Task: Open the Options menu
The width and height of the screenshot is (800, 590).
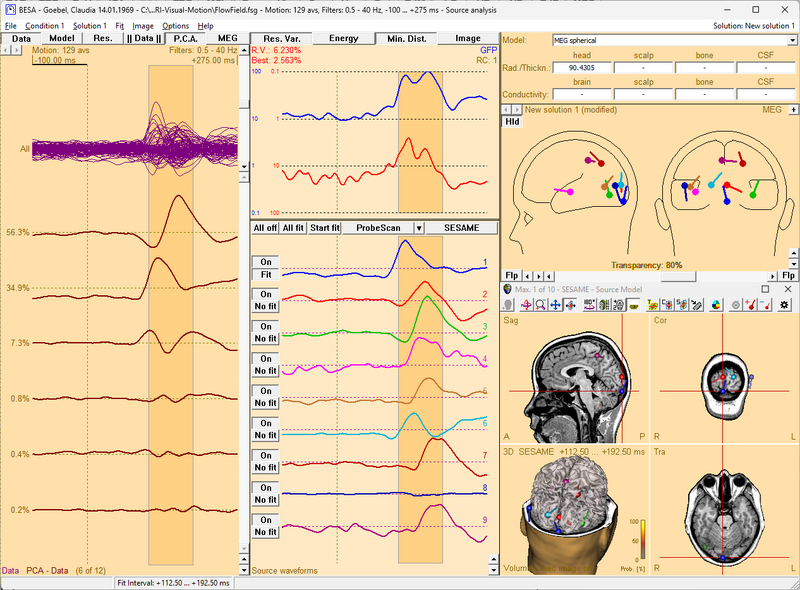Action: pyautogui.click(x=175, y=25)
